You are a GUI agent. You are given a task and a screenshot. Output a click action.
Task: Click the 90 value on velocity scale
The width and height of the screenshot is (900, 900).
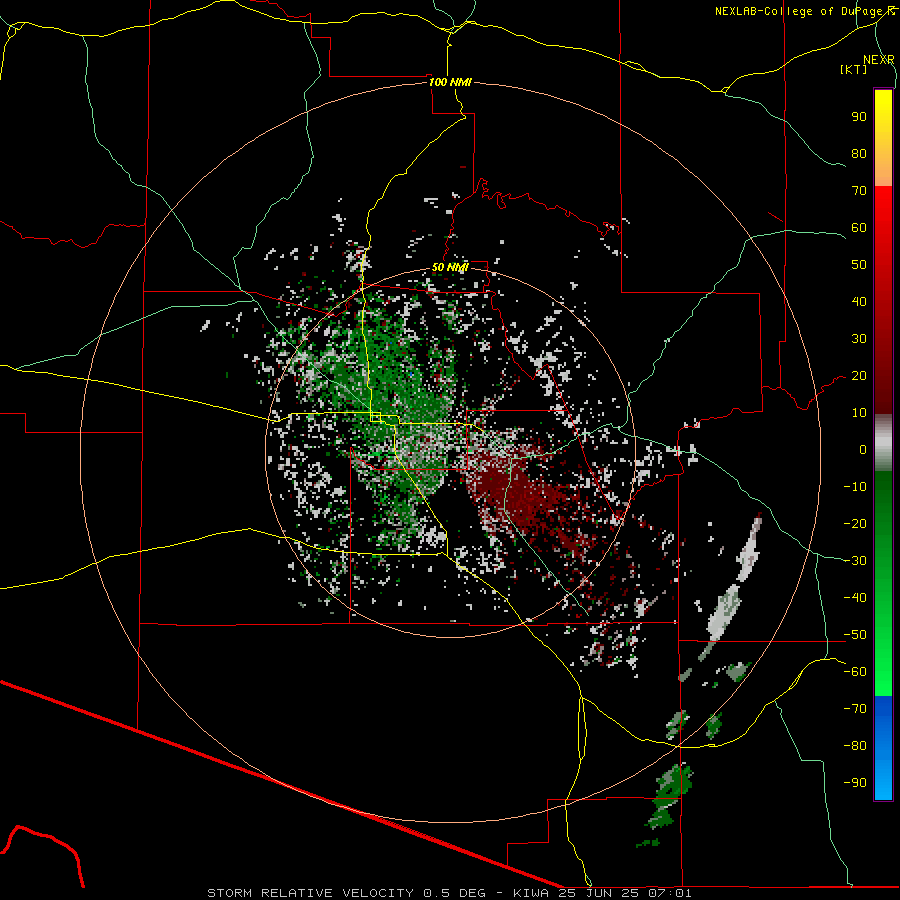pos(859,117)
